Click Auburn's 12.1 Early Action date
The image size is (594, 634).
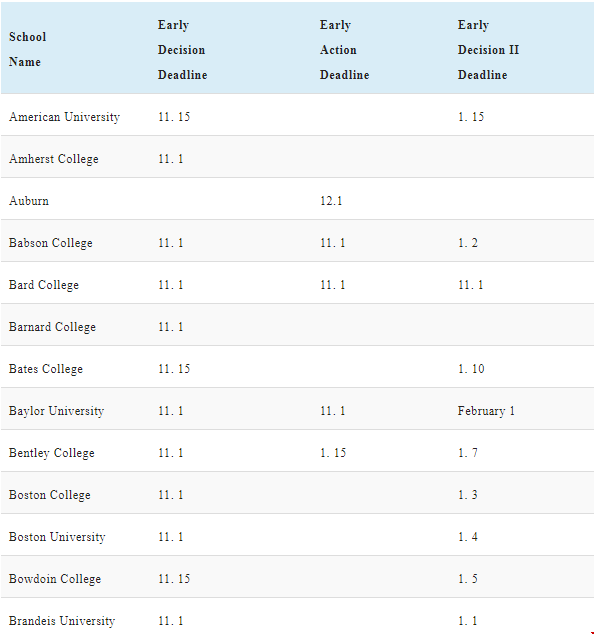tap(331, 201)
